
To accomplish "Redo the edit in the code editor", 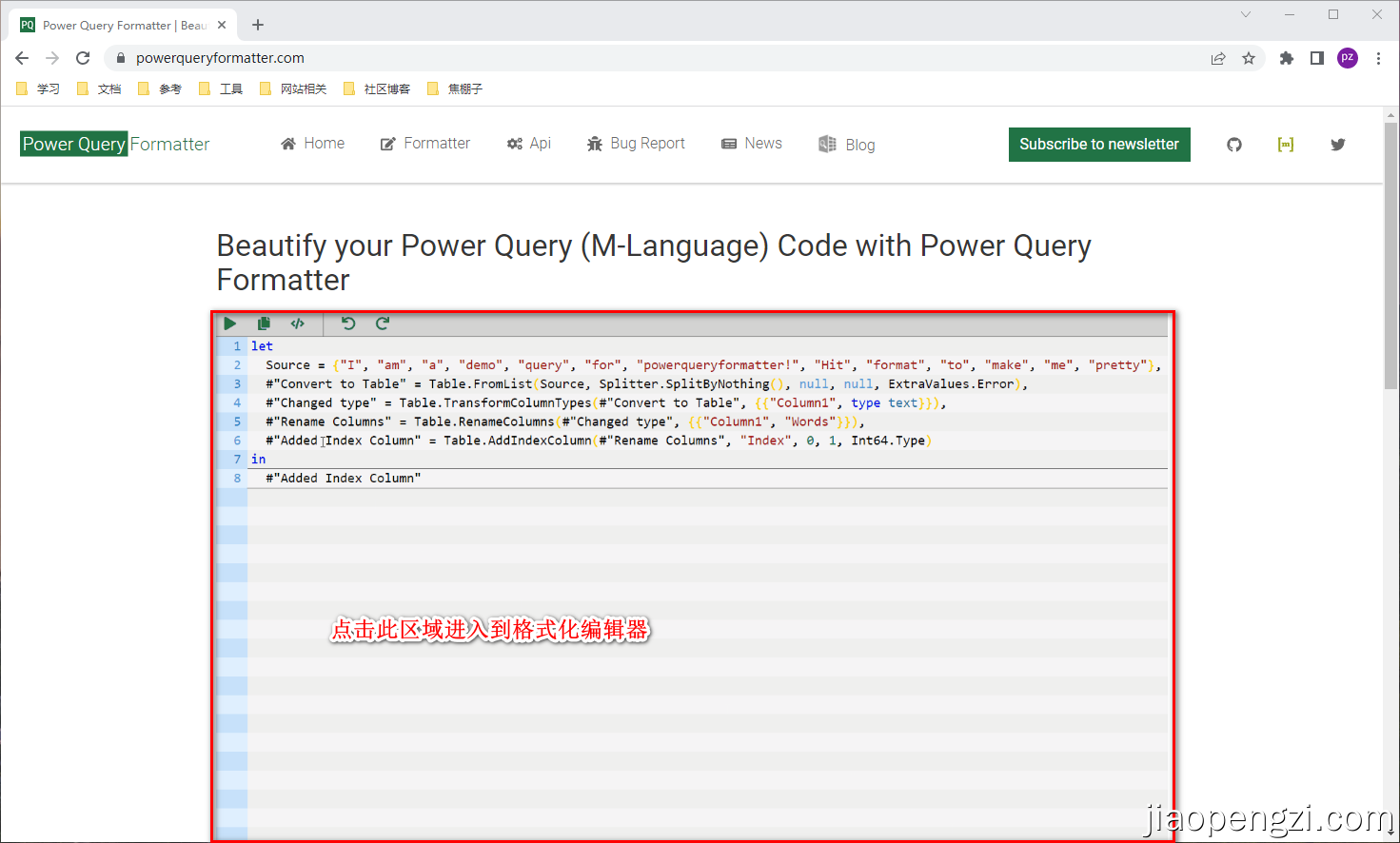I will tap(383, 323).
